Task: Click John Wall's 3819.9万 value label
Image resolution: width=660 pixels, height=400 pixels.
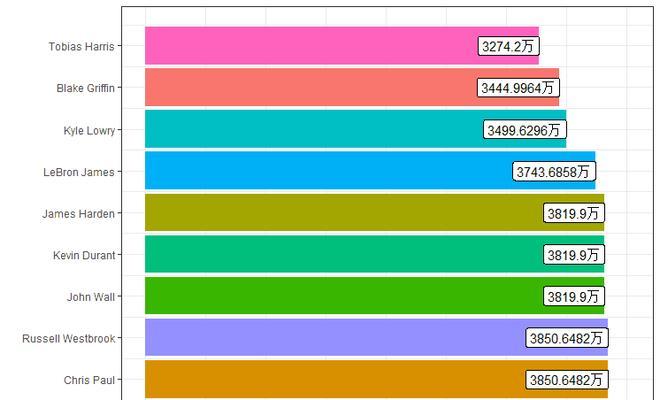Action: (574, 297)
